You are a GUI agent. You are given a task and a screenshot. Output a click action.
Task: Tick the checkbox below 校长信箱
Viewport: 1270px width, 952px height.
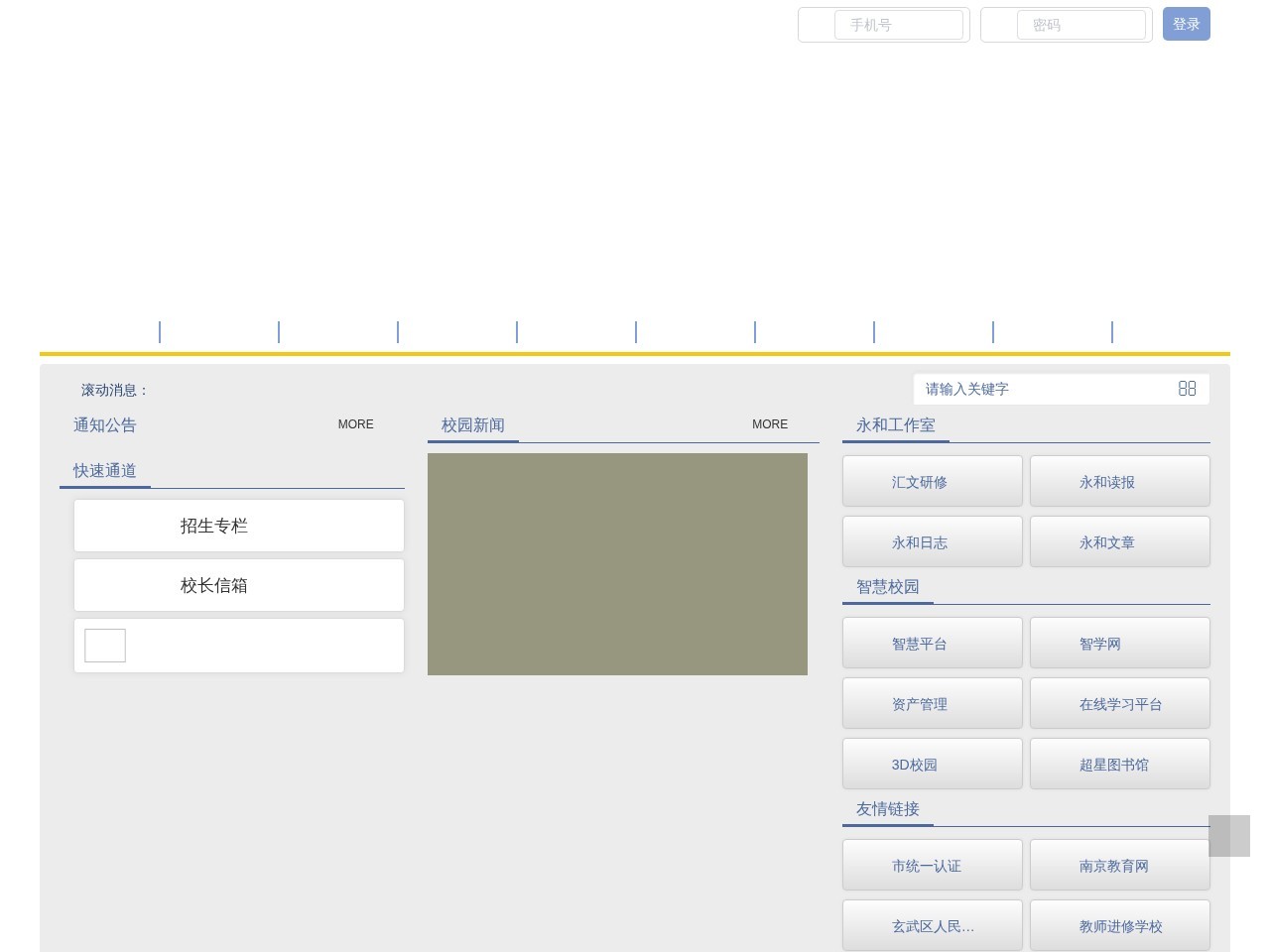click(x=105, y=645)
